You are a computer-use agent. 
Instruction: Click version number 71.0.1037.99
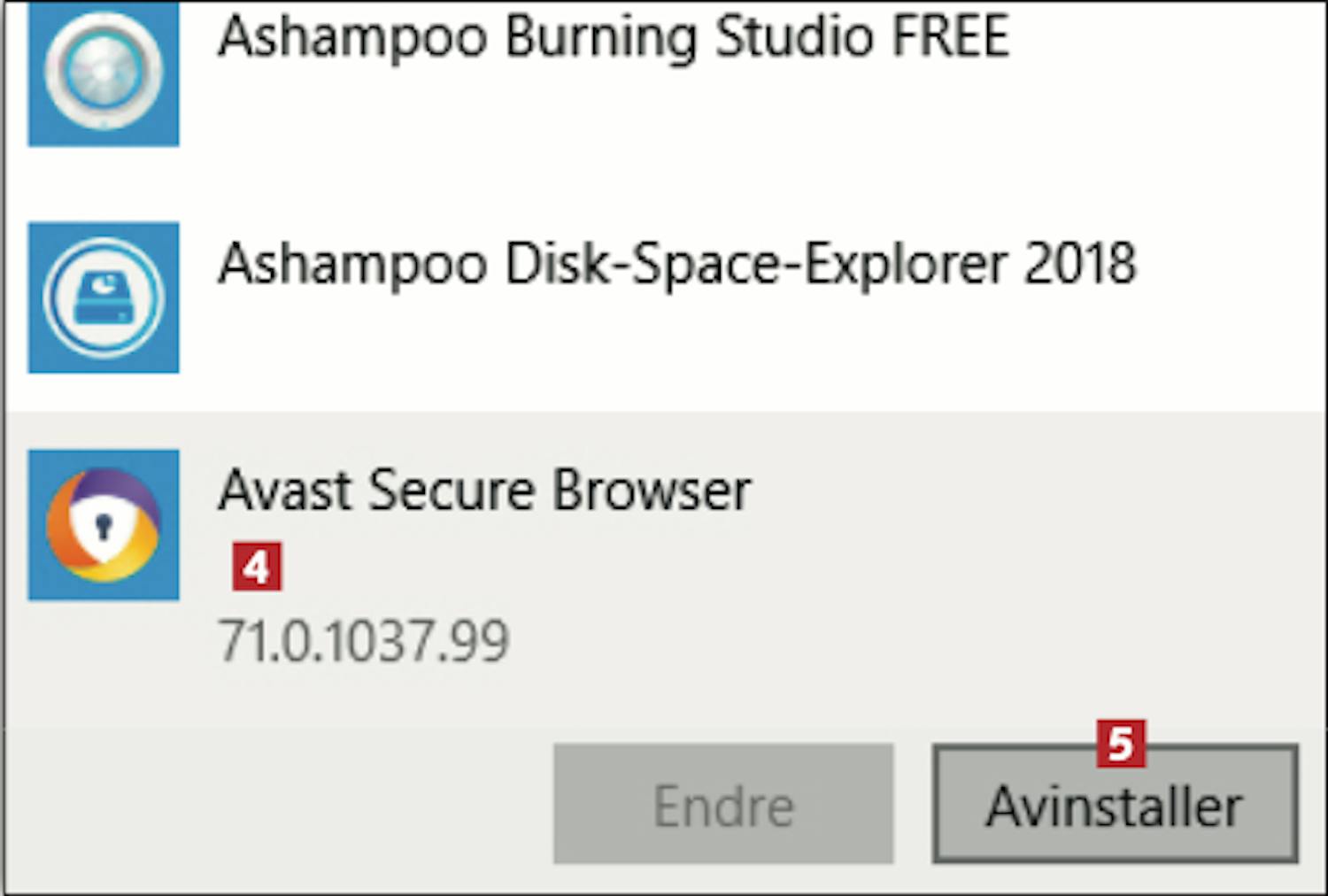364,641
